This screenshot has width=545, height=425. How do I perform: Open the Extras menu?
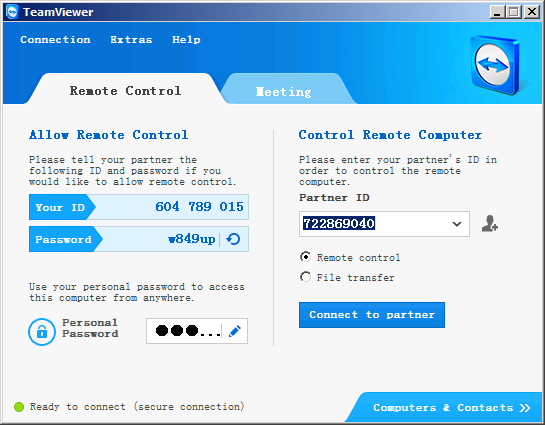click(131, 40)
